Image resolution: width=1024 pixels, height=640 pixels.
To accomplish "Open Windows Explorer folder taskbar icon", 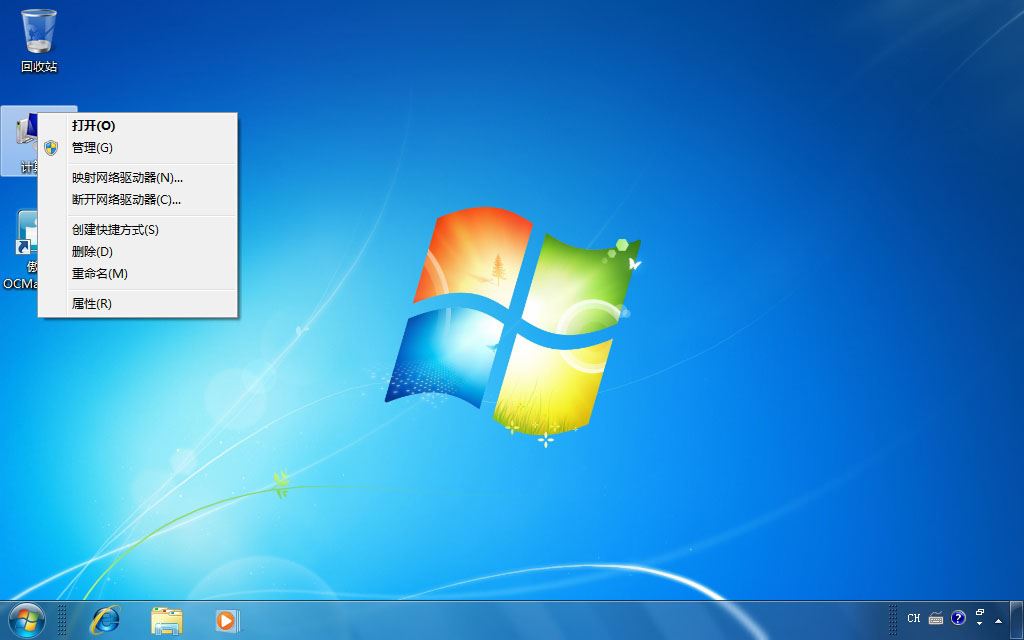I will [167, 620].
